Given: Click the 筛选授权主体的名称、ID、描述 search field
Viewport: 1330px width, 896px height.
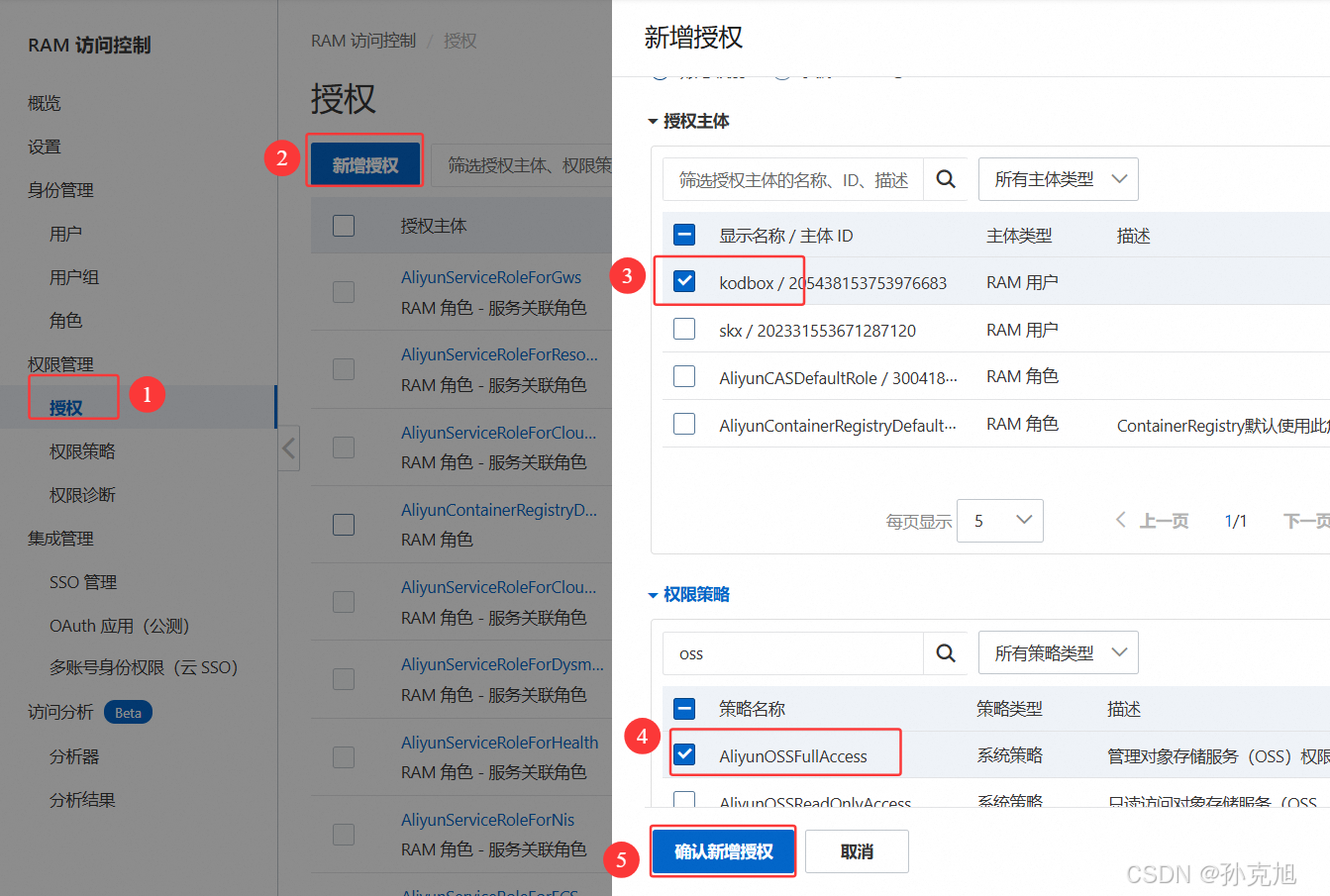Looking at the screenshot, I should (x=793, y=179).
